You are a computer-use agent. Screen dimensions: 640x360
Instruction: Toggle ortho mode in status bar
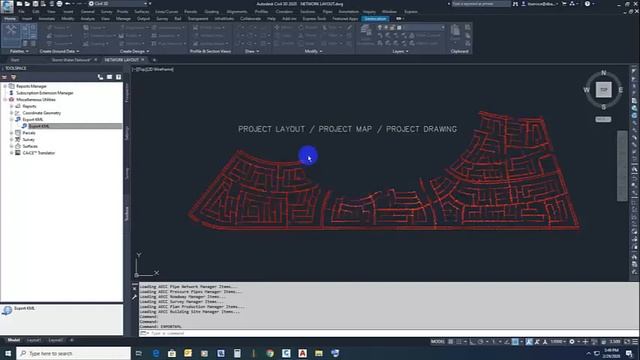pos(472,342)
